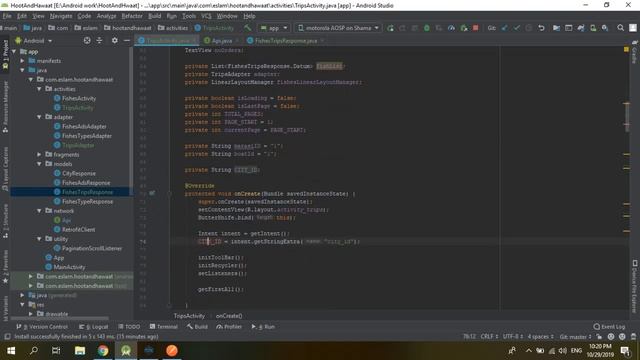Expand the fragments folder in project tree
The image size is (640, 360).
tap(39, 154)
